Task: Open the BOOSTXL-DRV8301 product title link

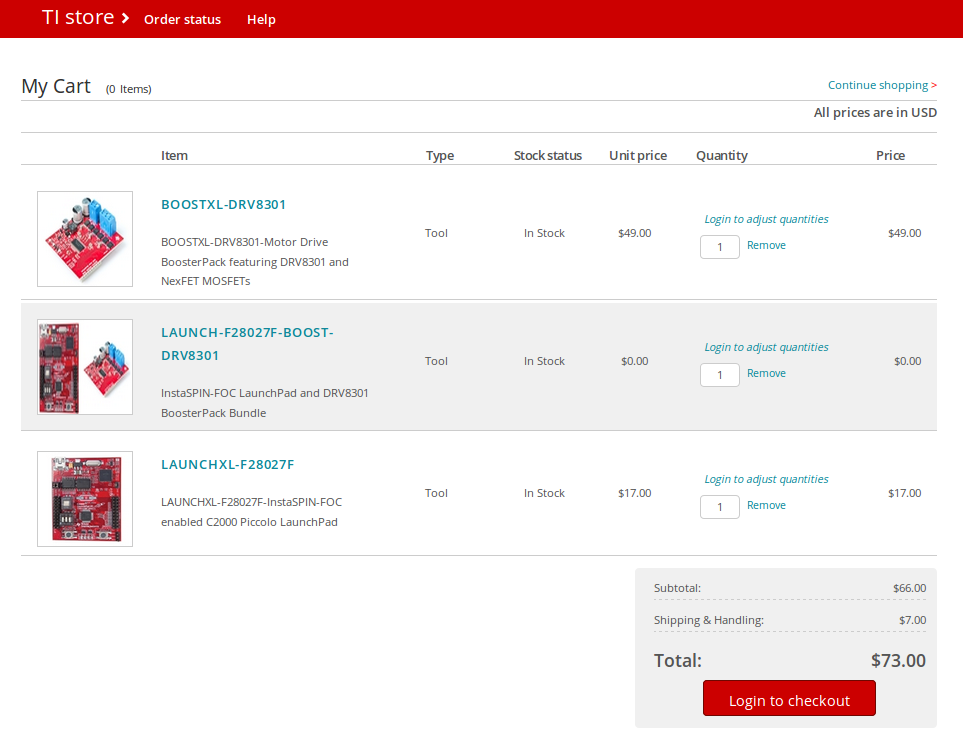Action: 224,205
